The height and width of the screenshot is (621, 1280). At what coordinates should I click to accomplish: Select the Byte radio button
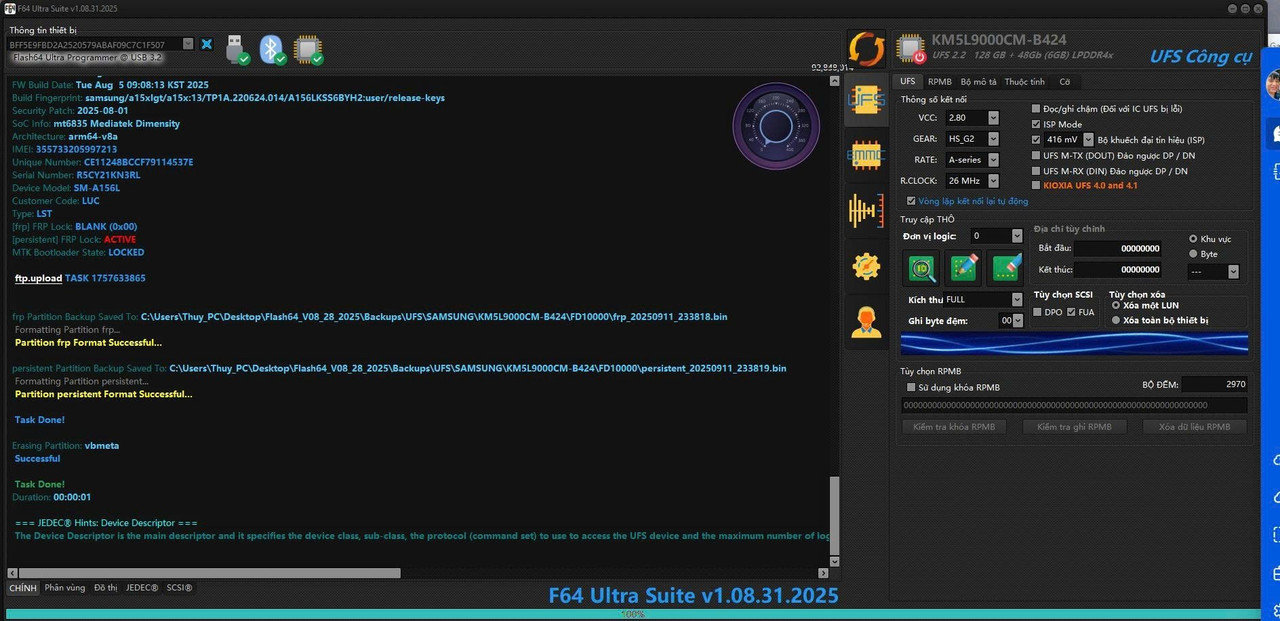[1193, 254]
